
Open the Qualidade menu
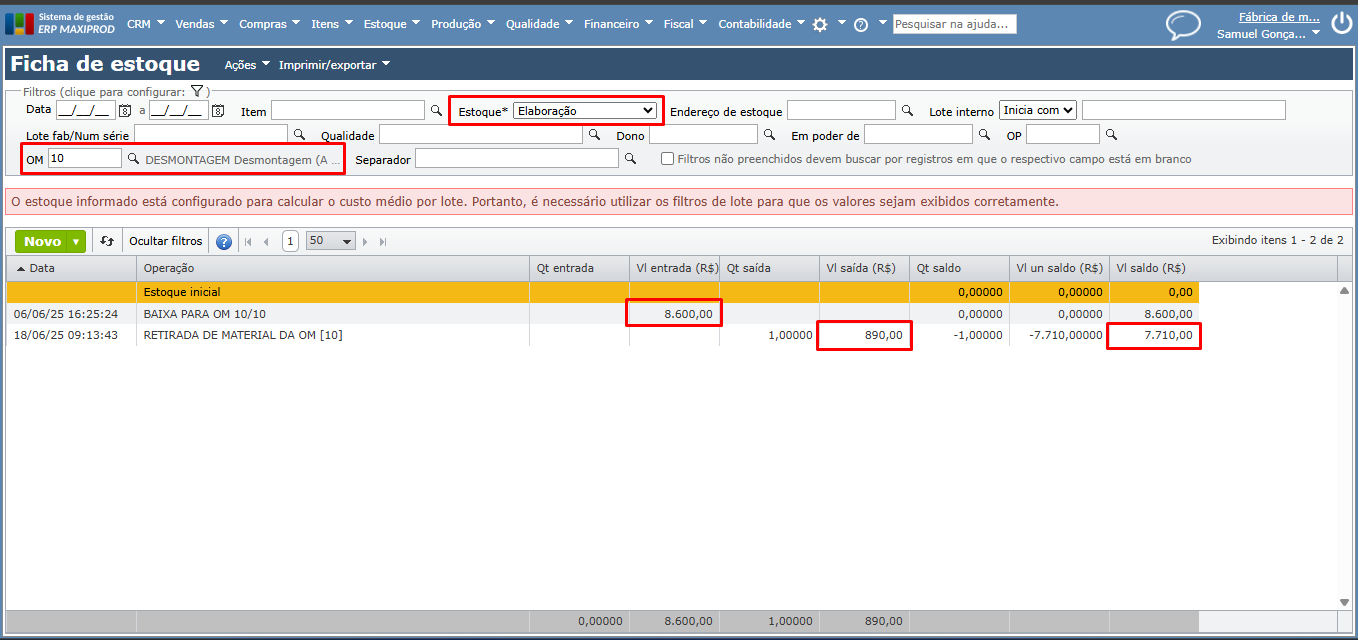(x=540, y=24)
